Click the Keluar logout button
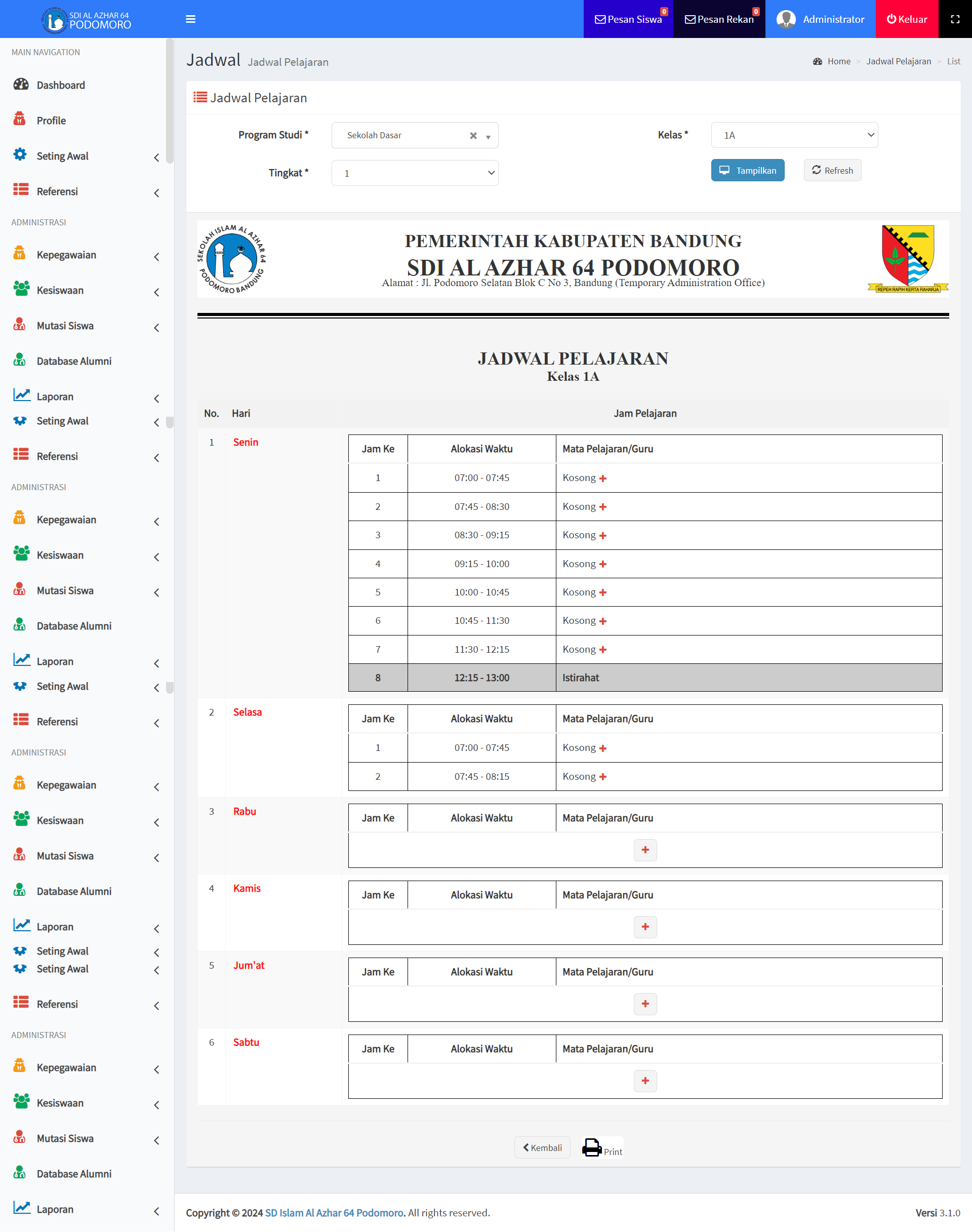 [907, 19]
